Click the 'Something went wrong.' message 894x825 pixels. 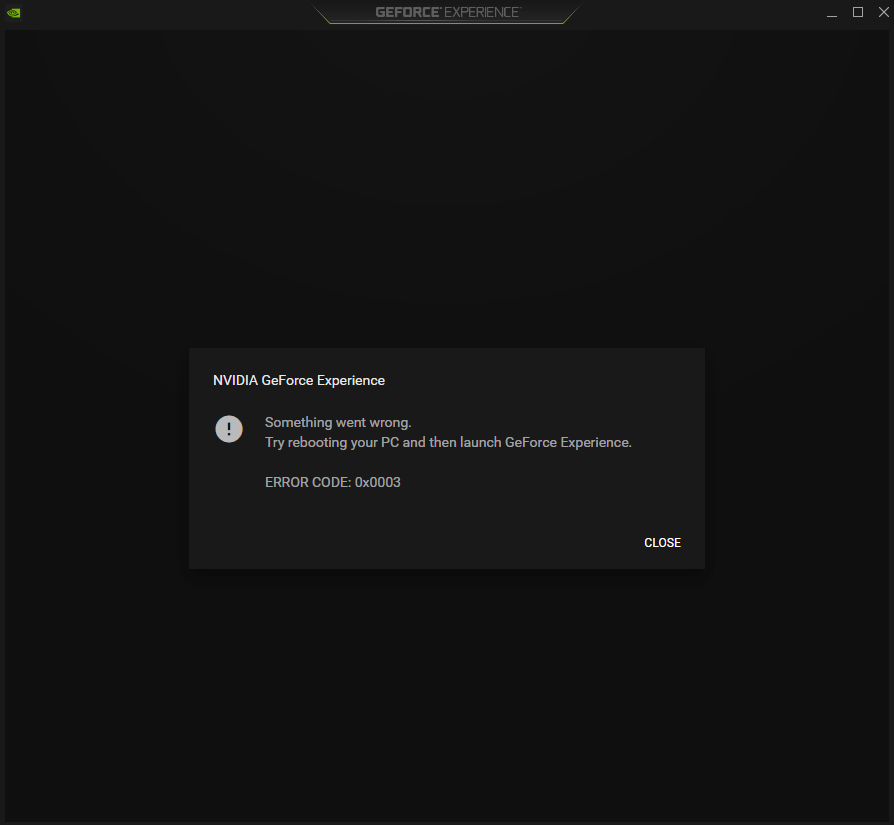[337, 423]
